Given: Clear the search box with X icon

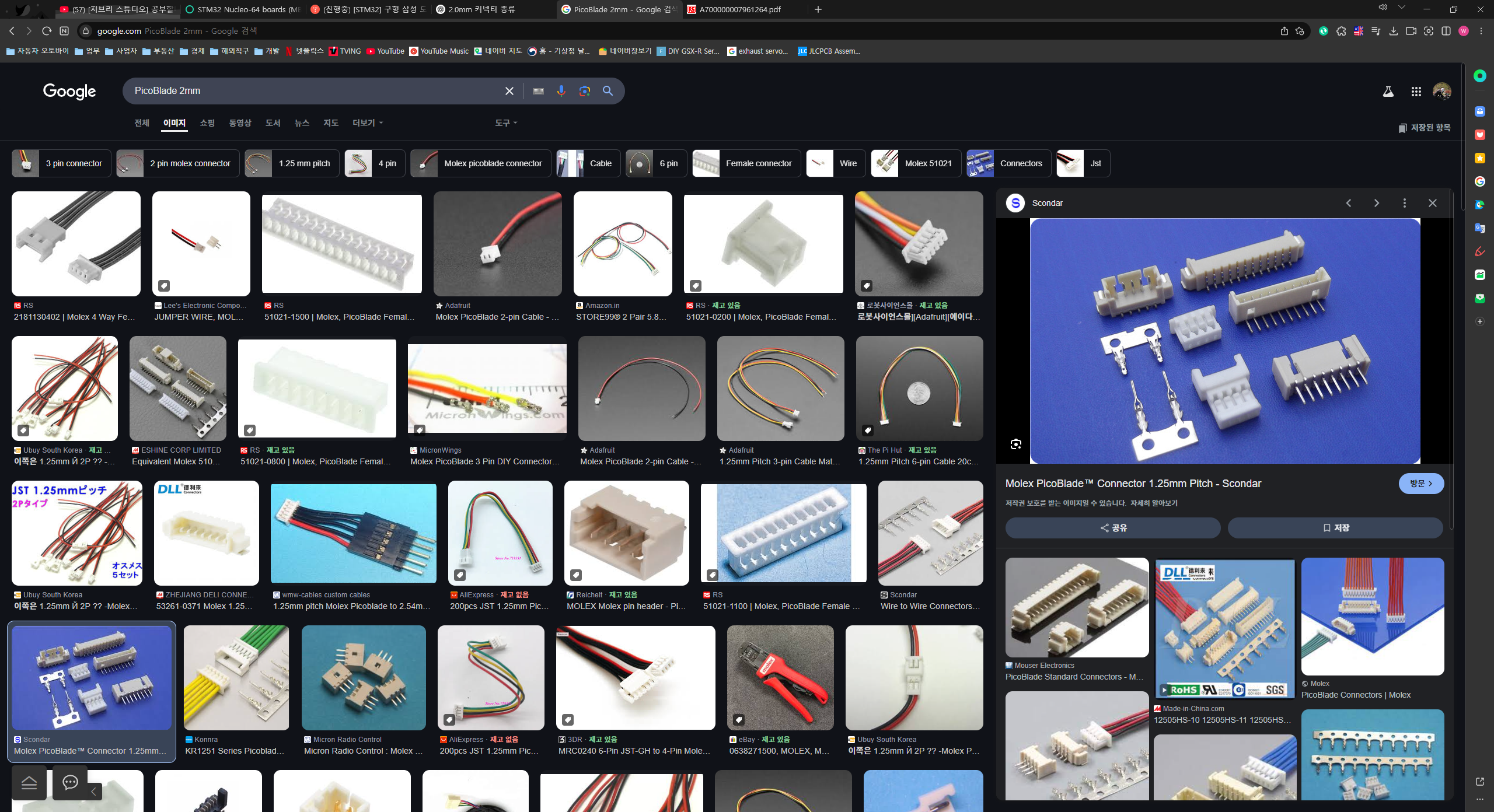Looking at the screenshot, I should tap(509, 91).
